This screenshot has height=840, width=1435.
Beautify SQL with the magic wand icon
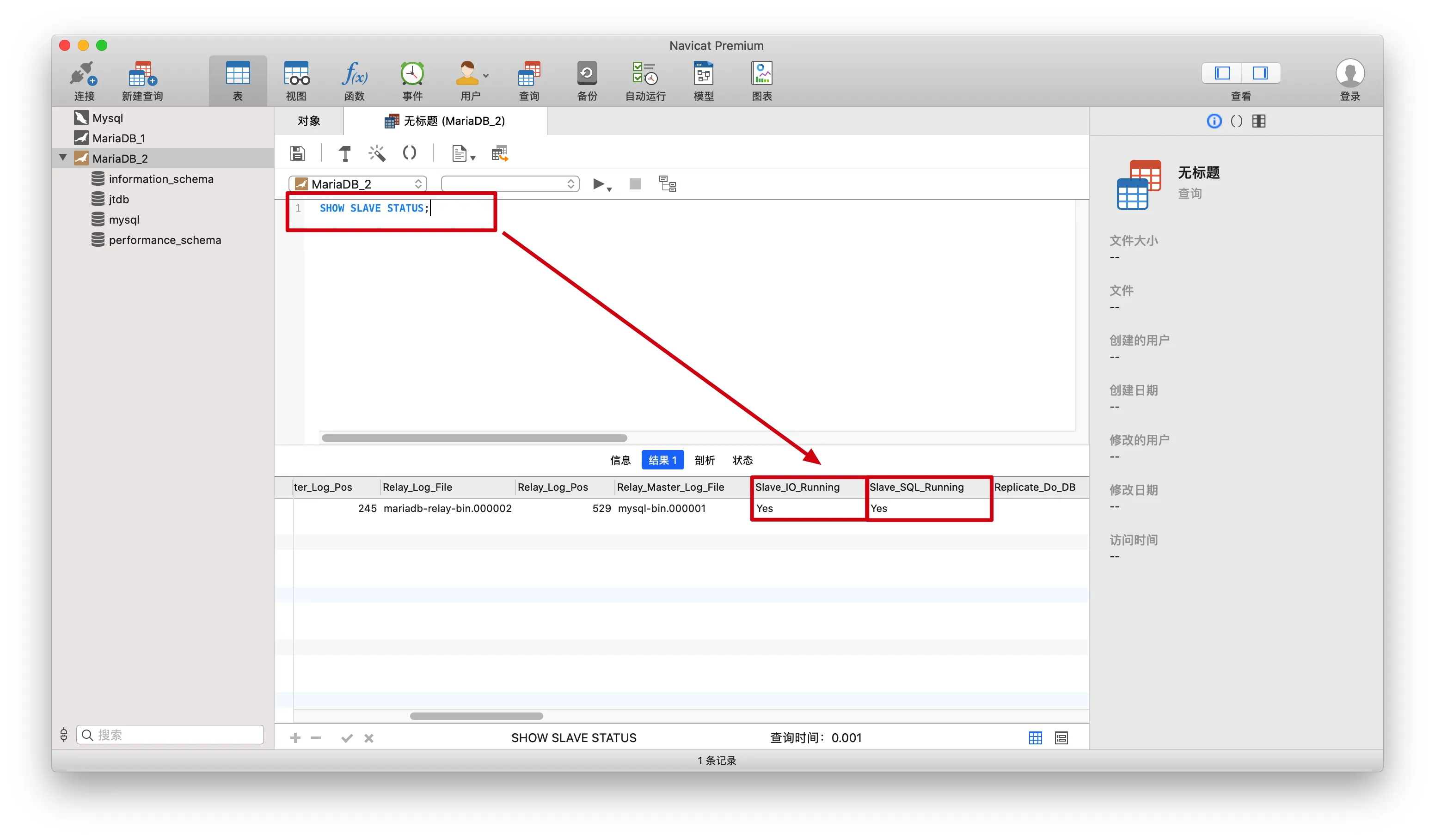376,153
